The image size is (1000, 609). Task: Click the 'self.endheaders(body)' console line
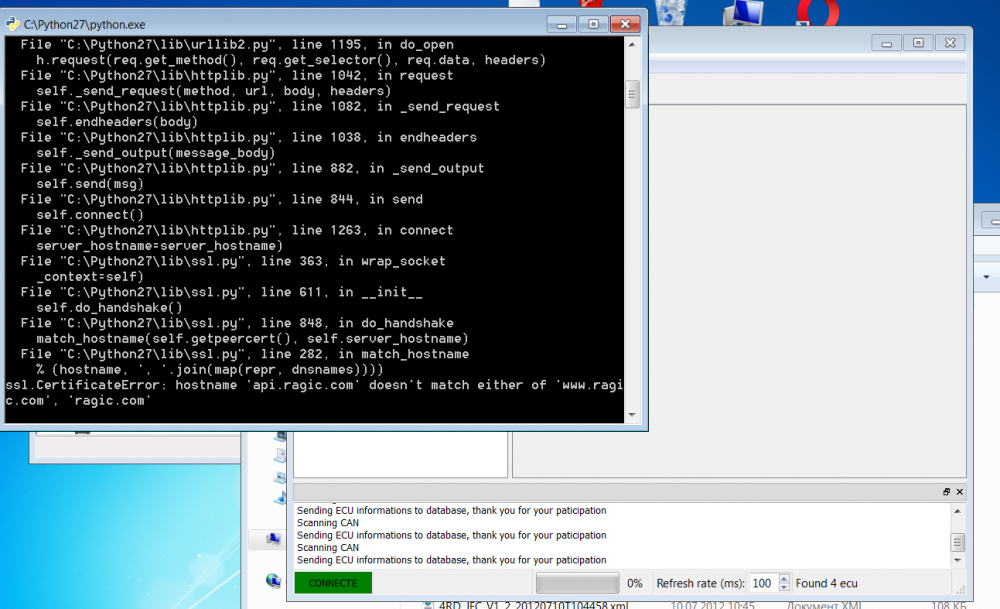117,122
